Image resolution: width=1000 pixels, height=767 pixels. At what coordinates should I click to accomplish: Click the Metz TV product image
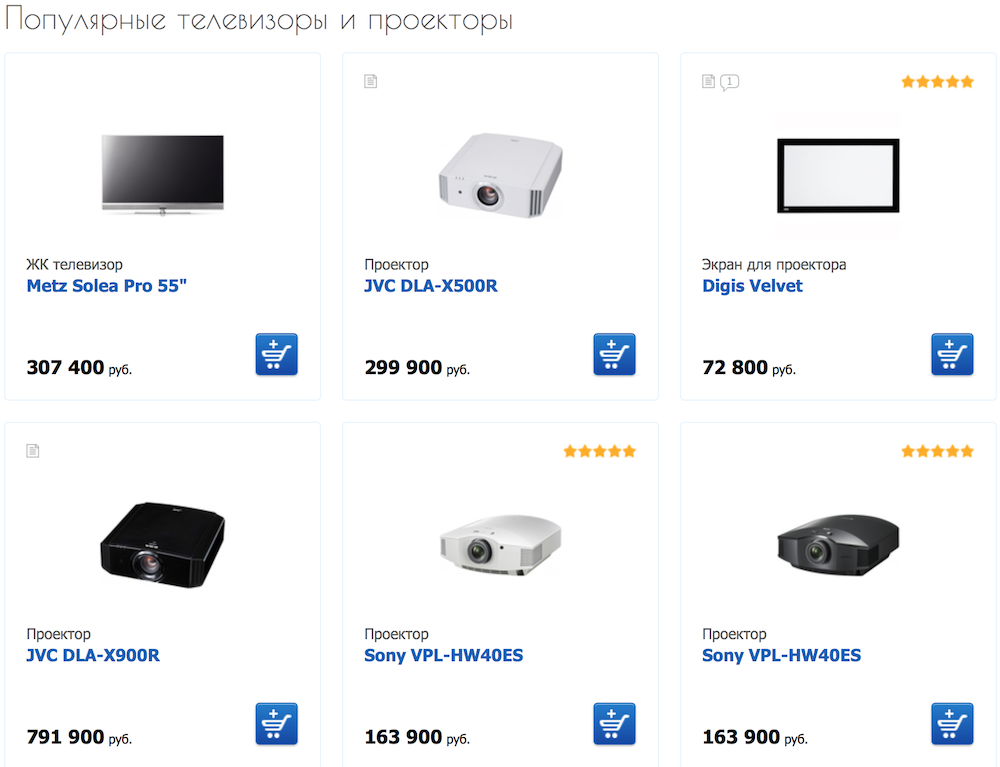tap(163, 175)
